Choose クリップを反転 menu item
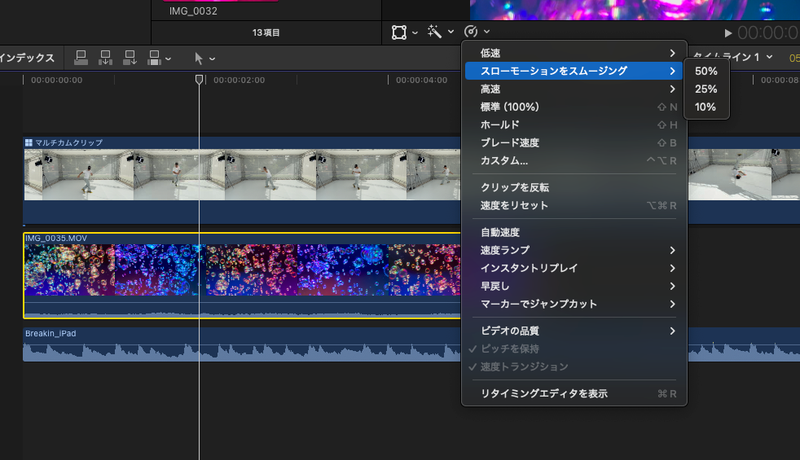This screenshot has width=800, height=460. (574, 187)
